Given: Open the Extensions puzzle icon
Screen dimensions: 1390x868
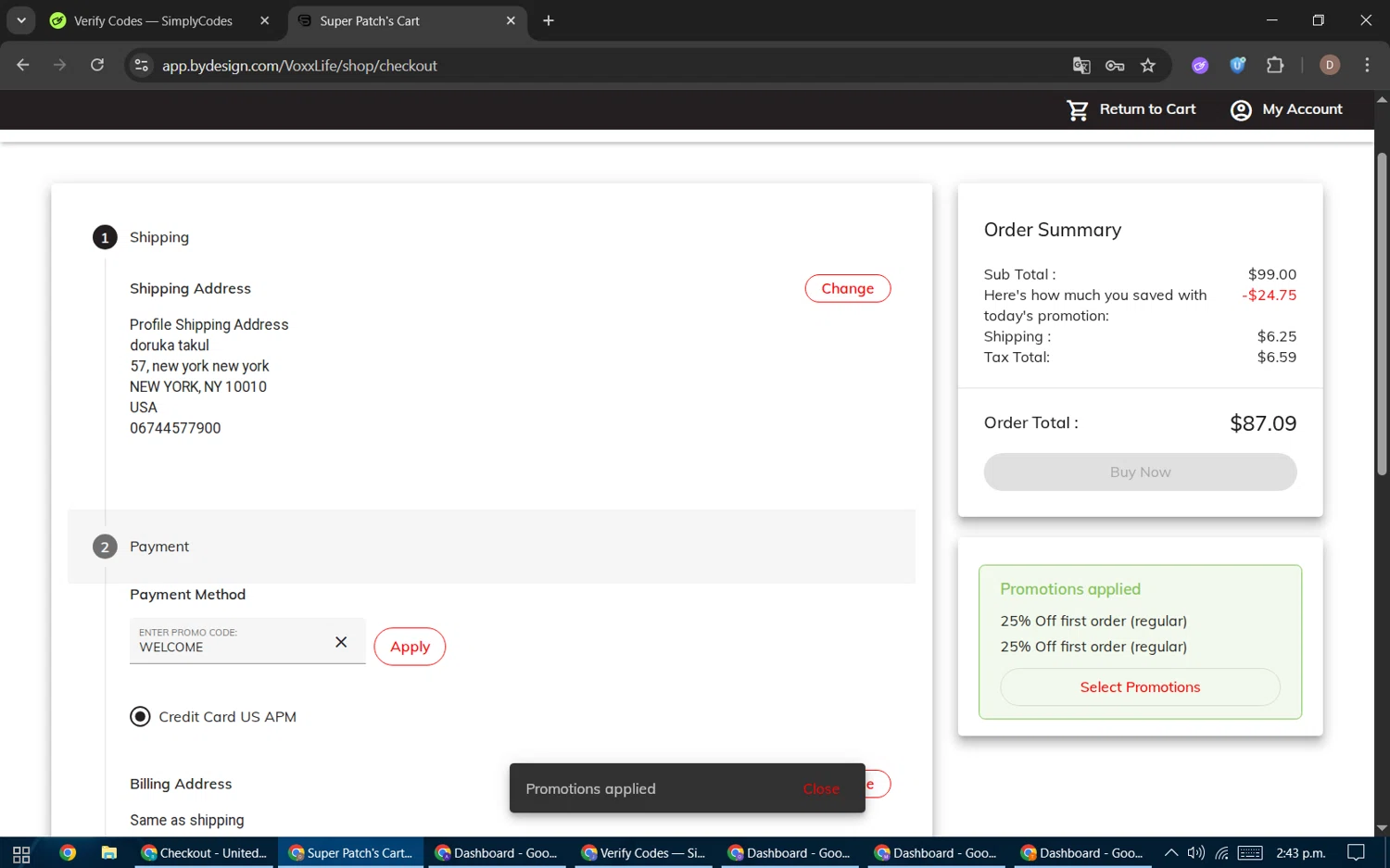Looking at the screenshot, I should tap(1275, 65).
